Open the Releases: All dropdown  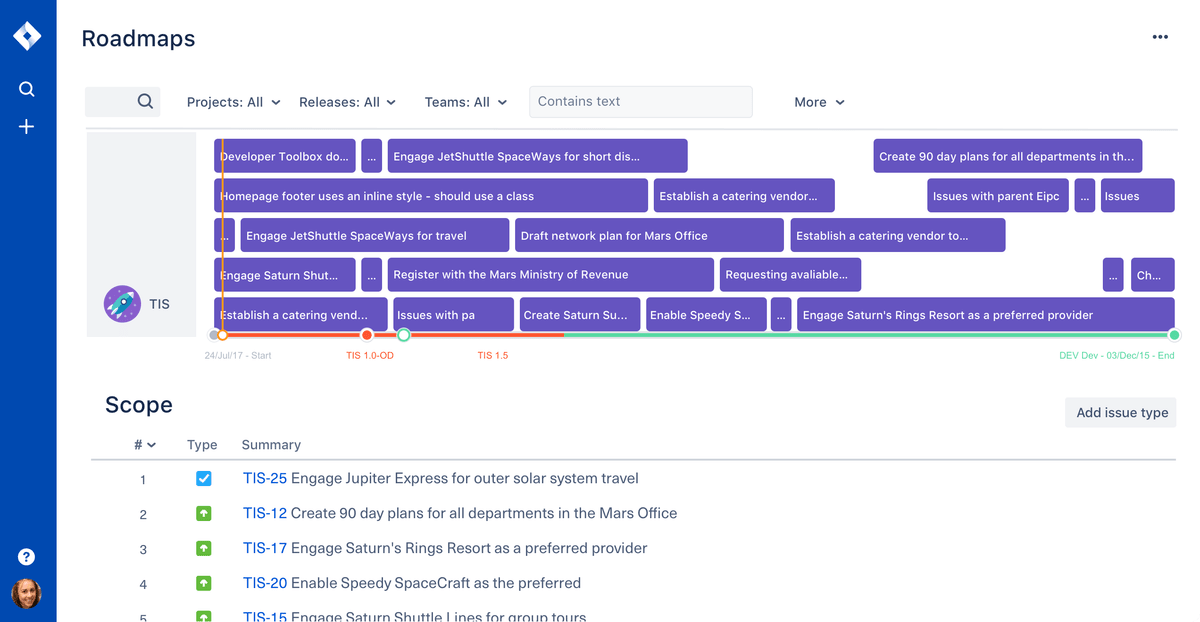tap(347, 101)
